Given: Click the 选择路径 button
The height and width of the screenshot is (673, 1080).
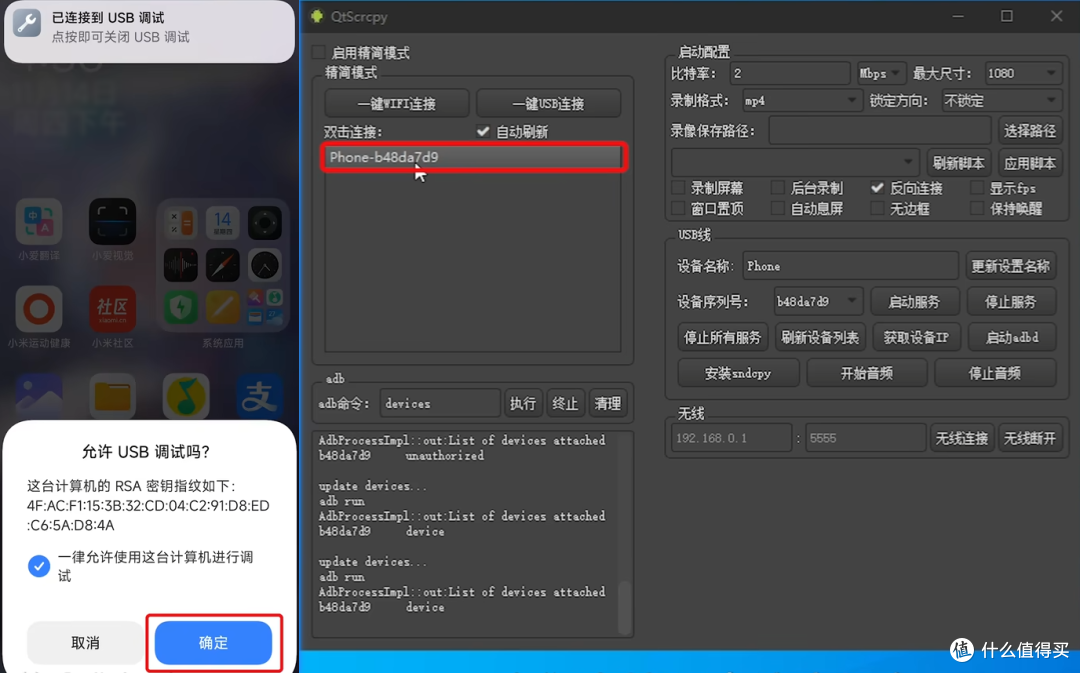Looking at the screenshot, I should click(1030, 130).
